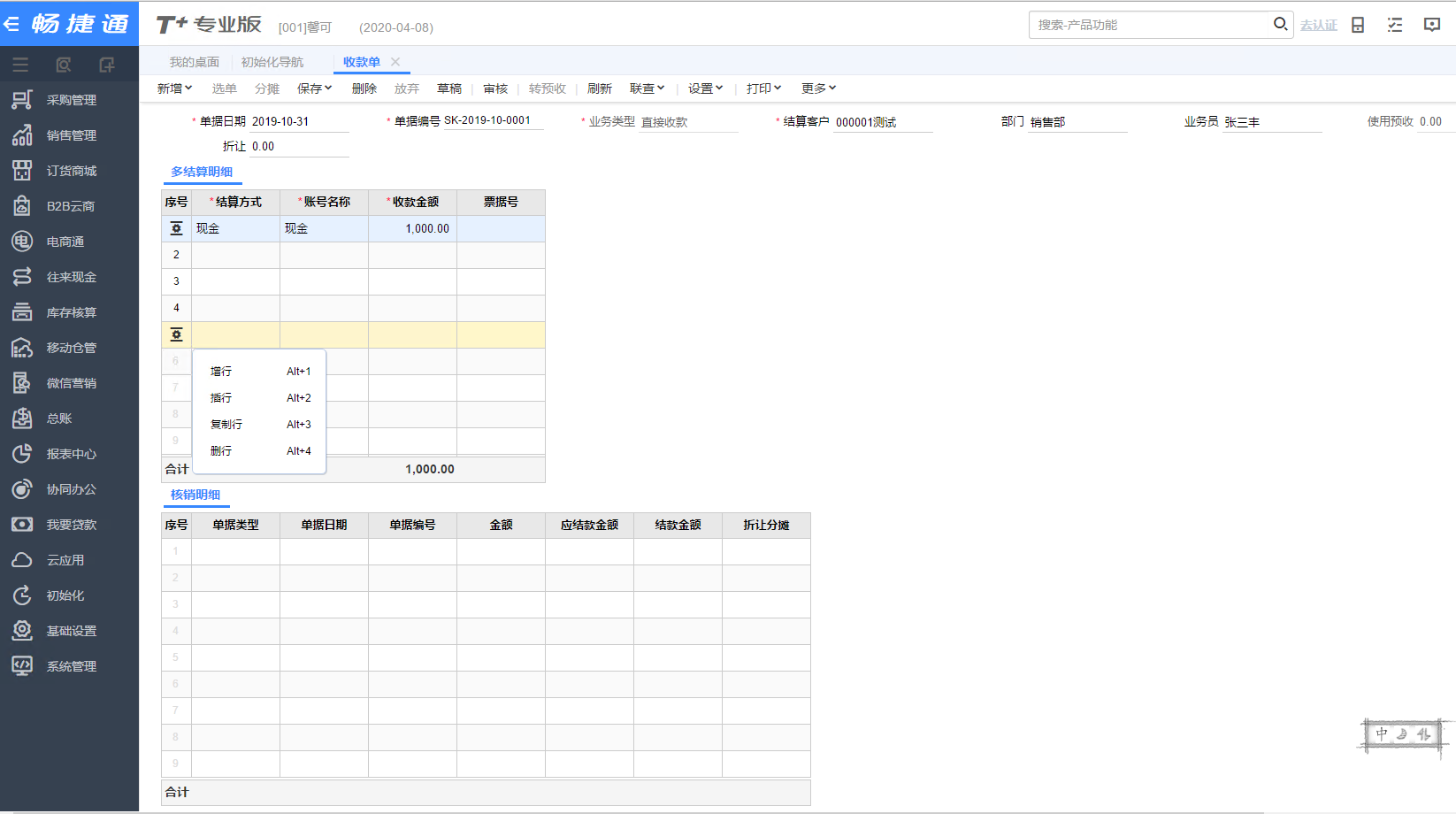Select the 收款金额 cell 1,000.00
The image size is (1456, 814).
pyautogui.click(x=412, y=228)
